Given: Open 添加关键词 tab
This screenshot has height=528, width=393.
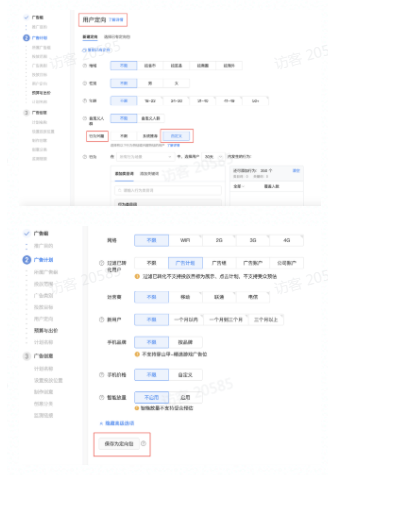Looking at the screenshot, I should click(149, 174).
